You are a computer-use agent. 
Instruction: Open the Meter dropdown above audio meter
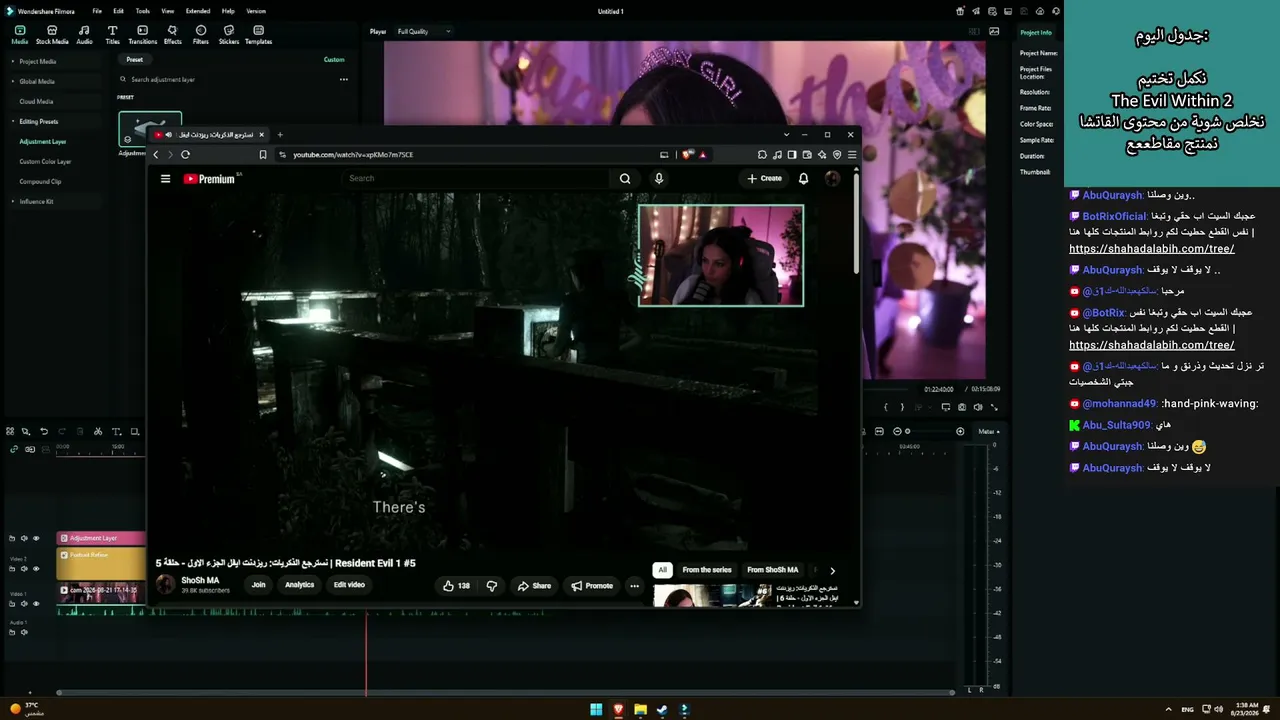coord(988,431)
